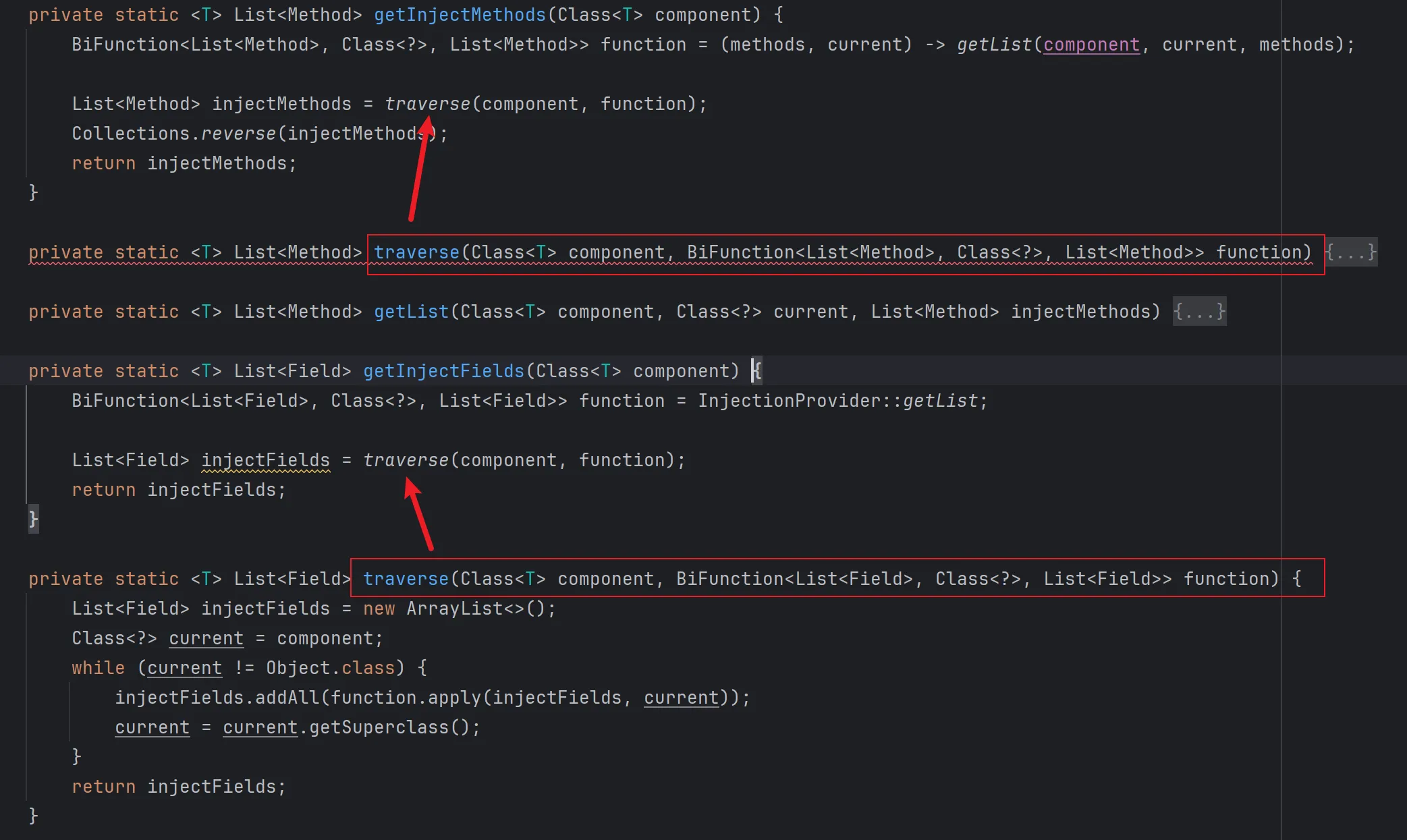The height and width of the screenshot is (840, 1407).
Task: Click traverse call assigned to injectMethods
Action: coord(427,104)
